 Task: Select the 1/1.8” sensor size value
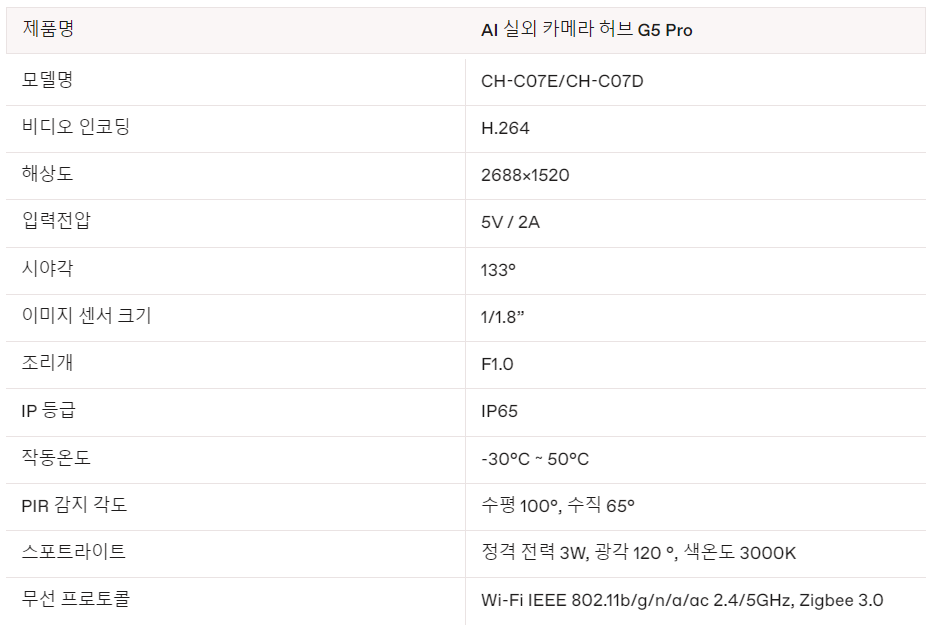pyautogui.click(x=503, y=317)
